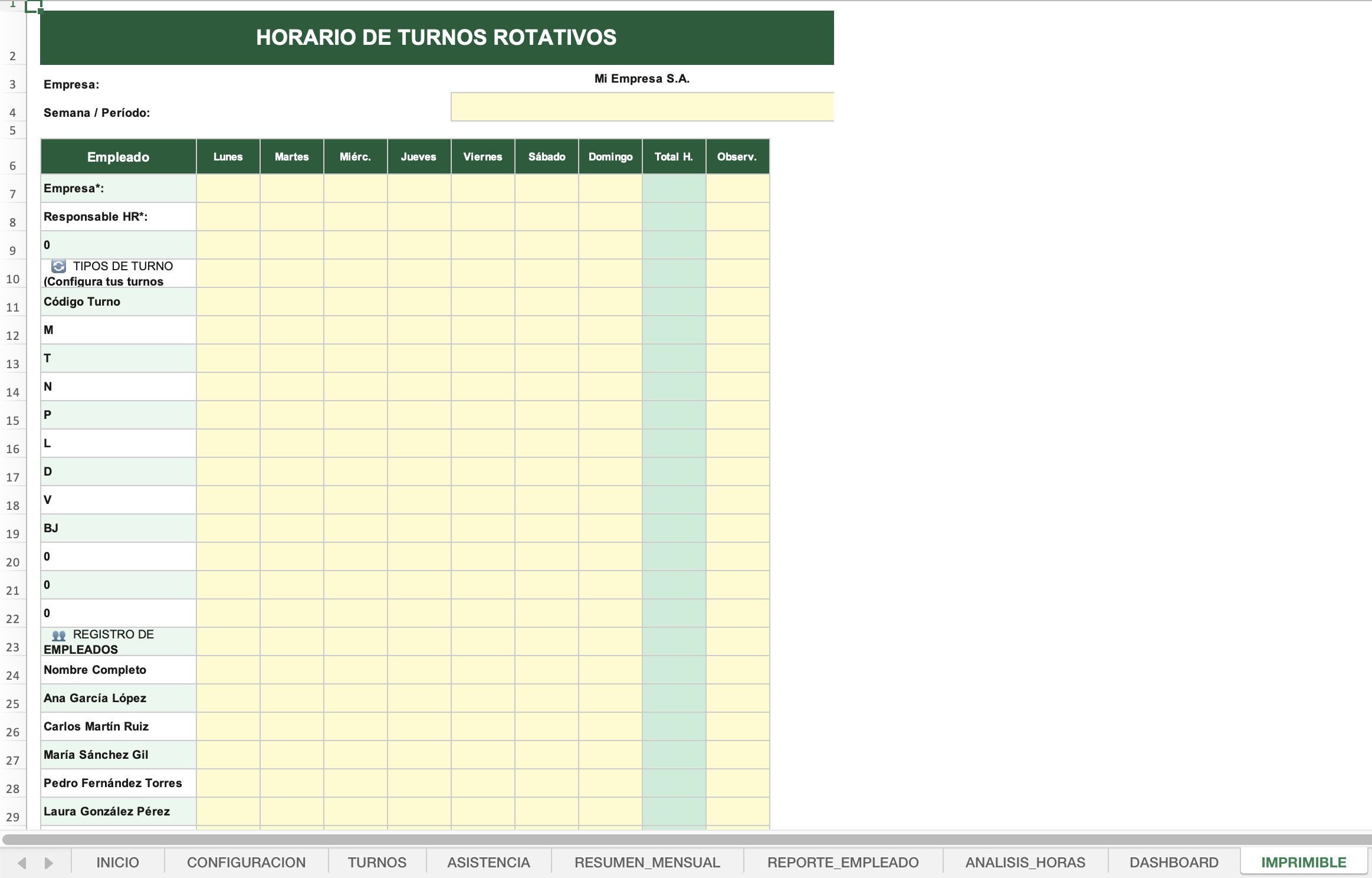
Task: Select the shift code V cell
Action: [x=119, y=500]
